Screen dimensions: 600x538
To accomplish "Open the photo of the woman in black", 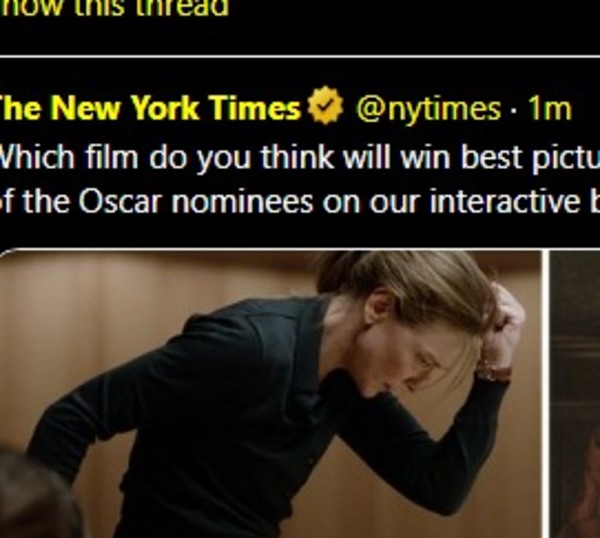I will coord(271,394).
